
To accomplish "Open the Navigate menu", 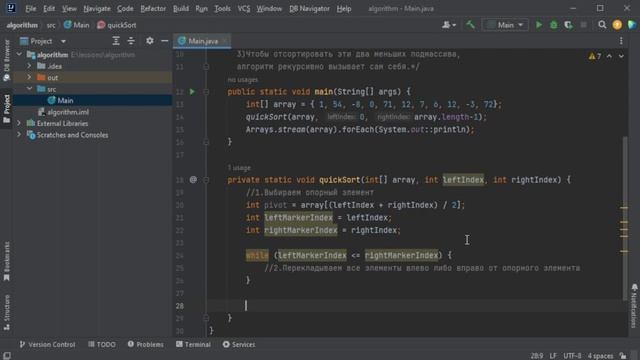I will 97,9.
